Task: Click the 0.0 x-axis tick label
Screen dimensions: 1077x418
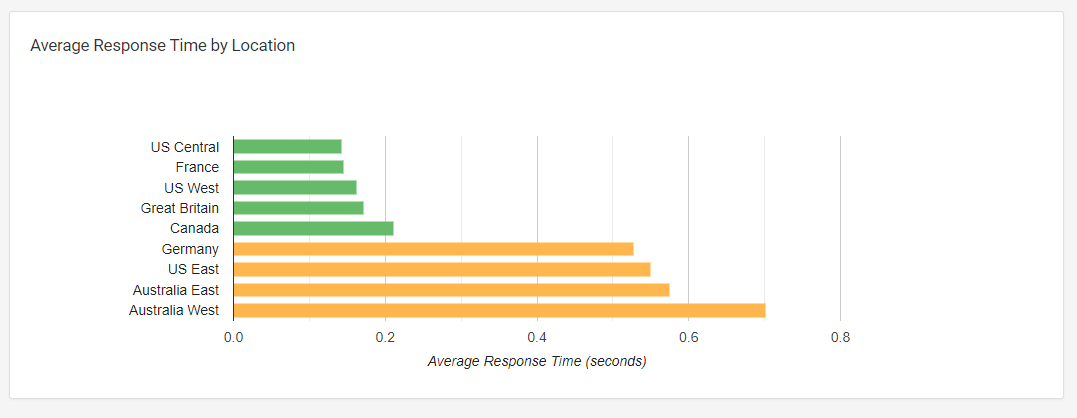Action: [233, 337]
